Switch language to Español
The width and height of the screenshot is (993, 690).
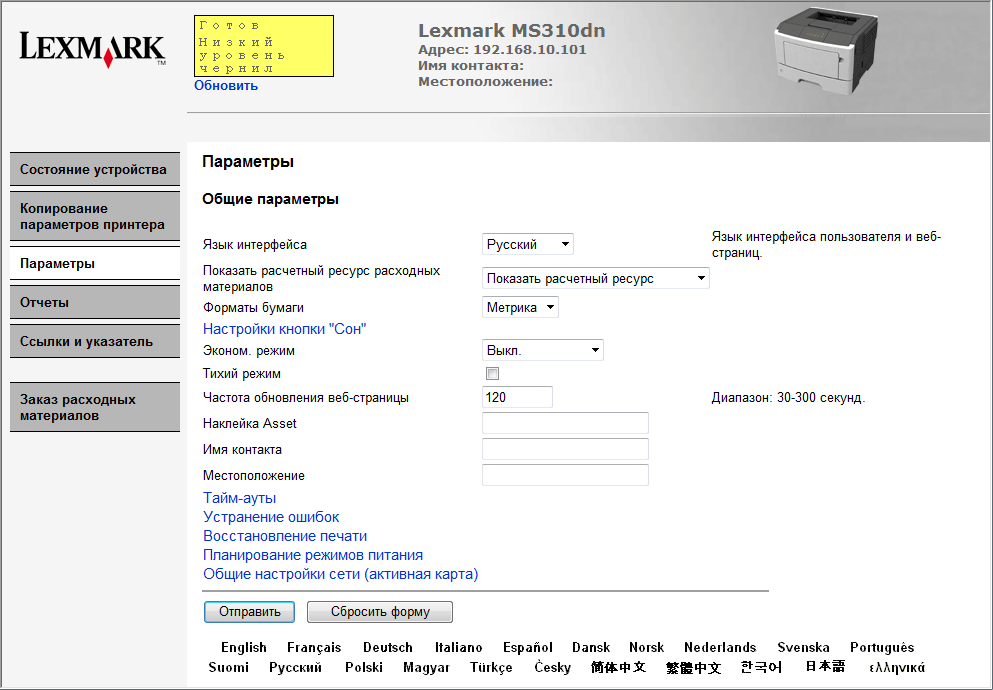(528, 647)
